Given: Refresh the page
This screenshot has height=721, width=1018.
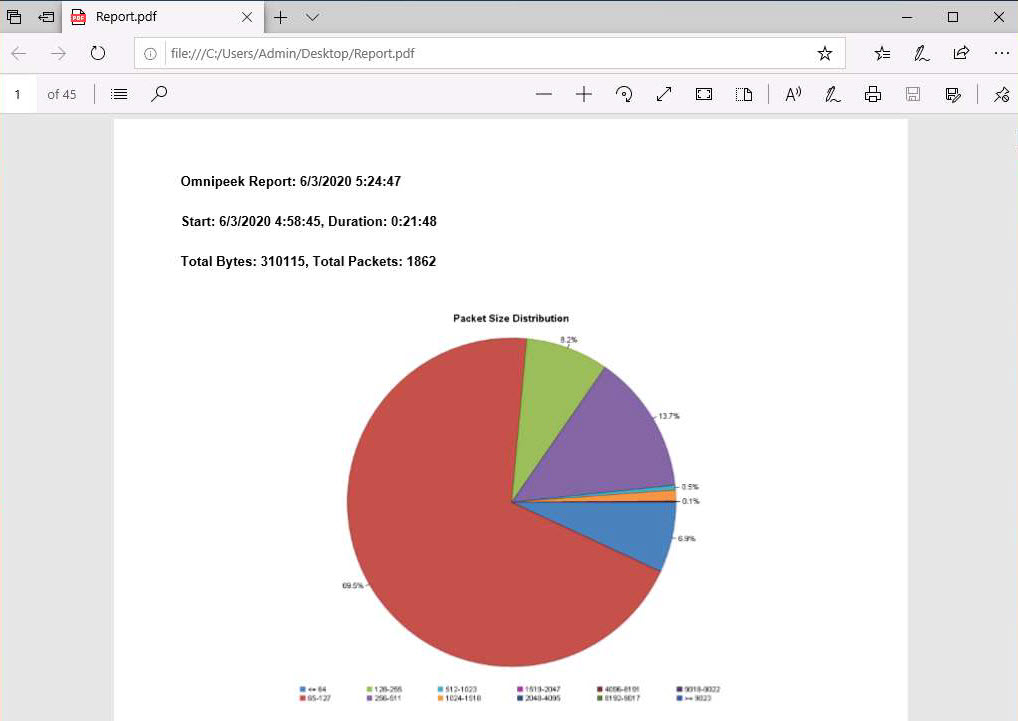Looking at the screenshot, I should point(98,53).
